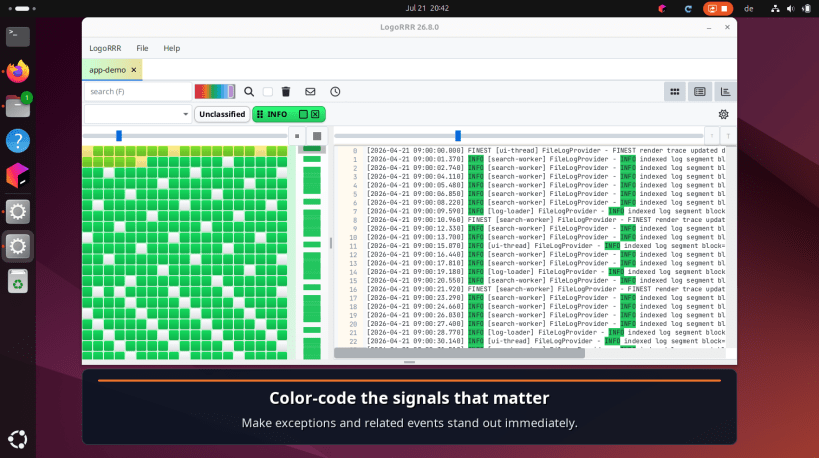Remove the INFO filter with its X
Viewport: 819px width, 458px height.
315,114
